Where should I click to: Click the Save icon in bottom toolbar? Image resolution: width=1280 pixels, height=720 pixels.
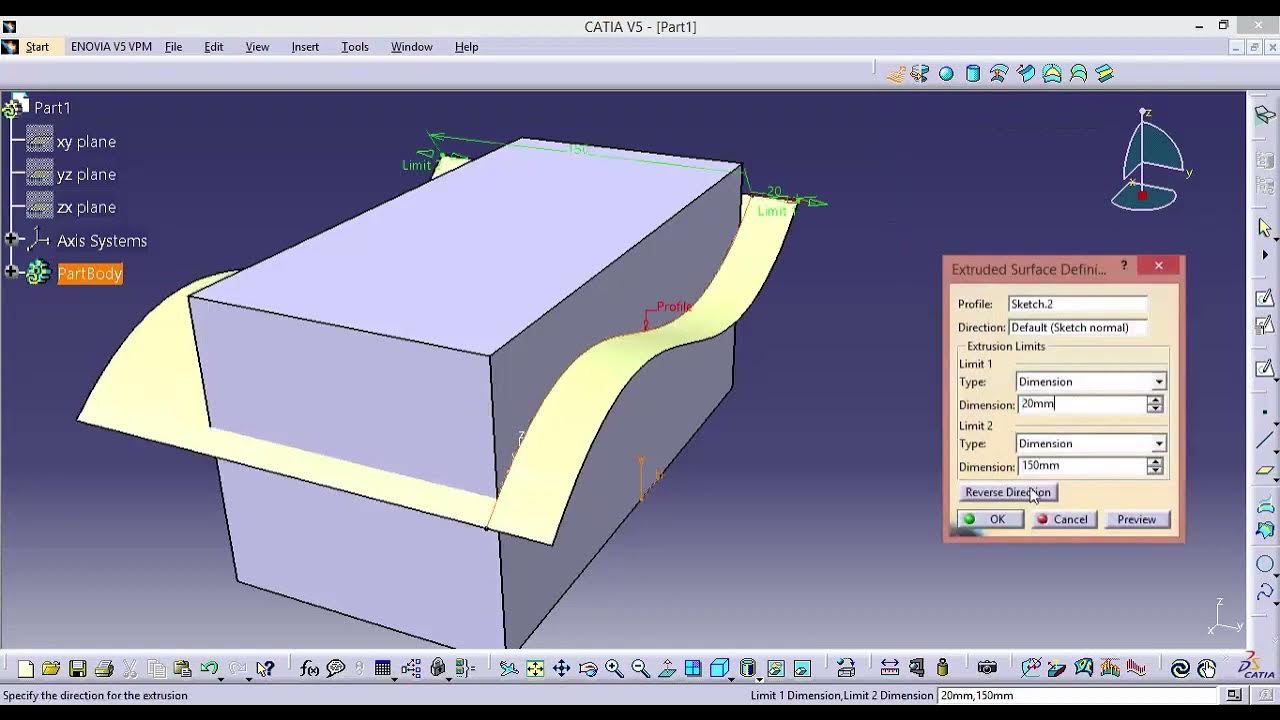pos(77,669)
